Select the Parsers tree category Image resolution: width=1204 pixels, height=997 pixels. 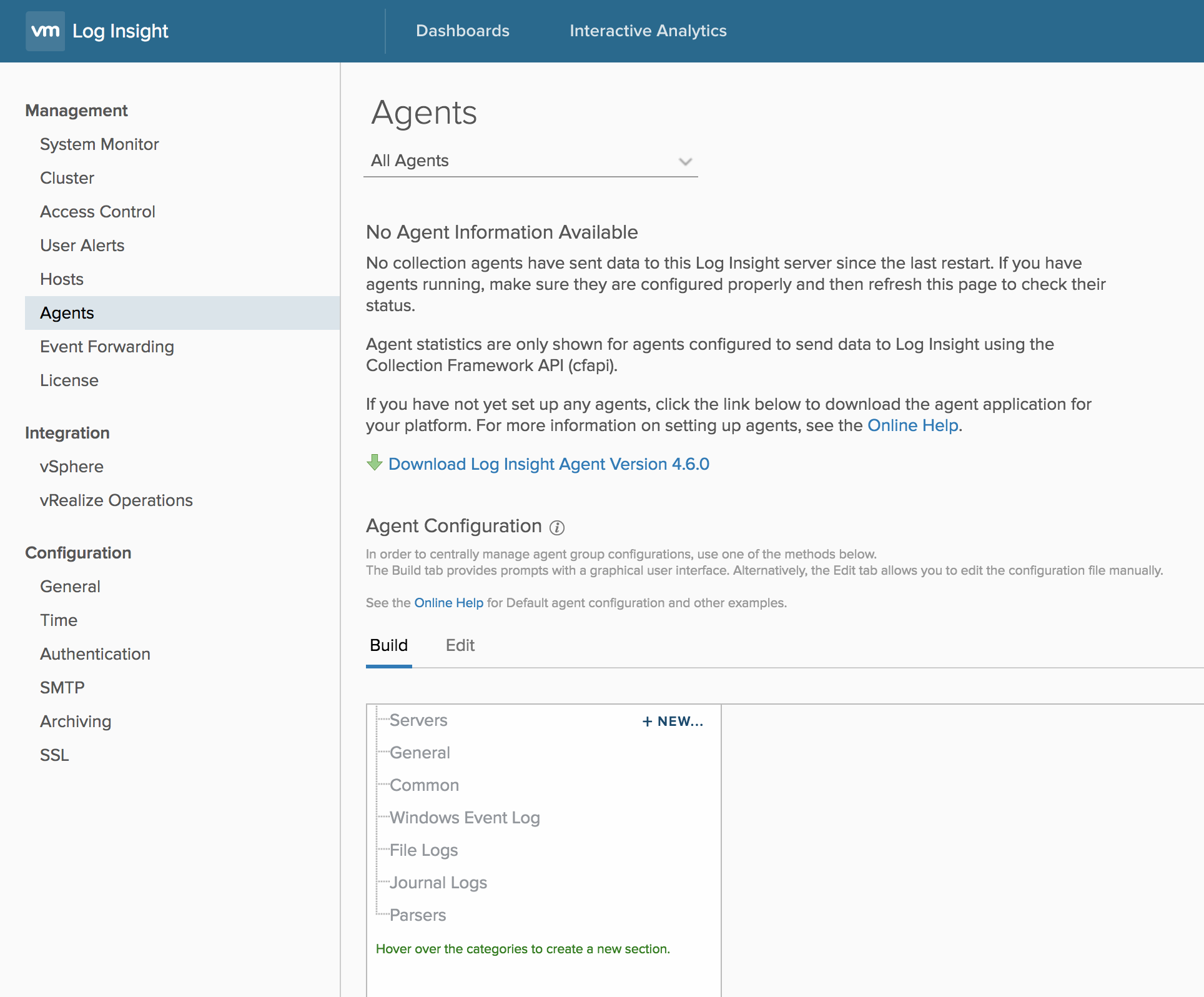[x=417, y=915]
